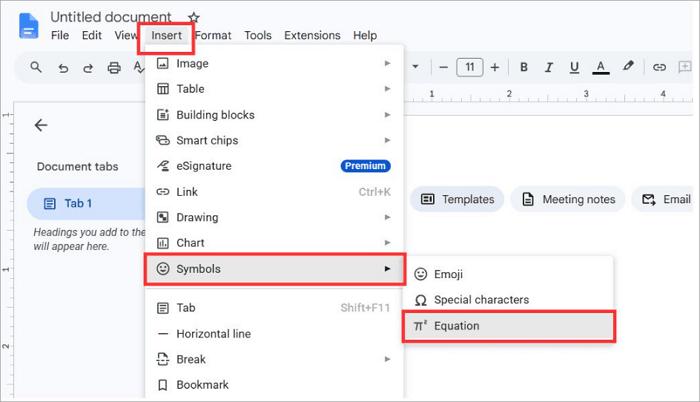The image size is (700, 402).
Task: Click the undo arrow icon
Action: pyautogui.click(x=63, y=68)
